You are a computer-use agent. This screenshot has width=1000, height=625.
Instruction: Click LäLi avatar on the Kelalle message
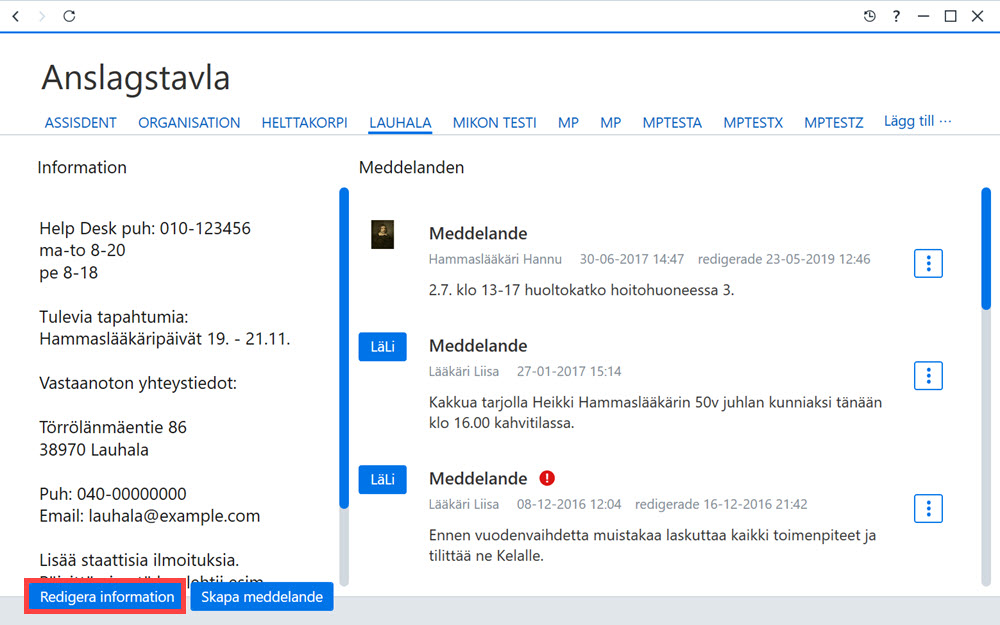click(382, 479)
